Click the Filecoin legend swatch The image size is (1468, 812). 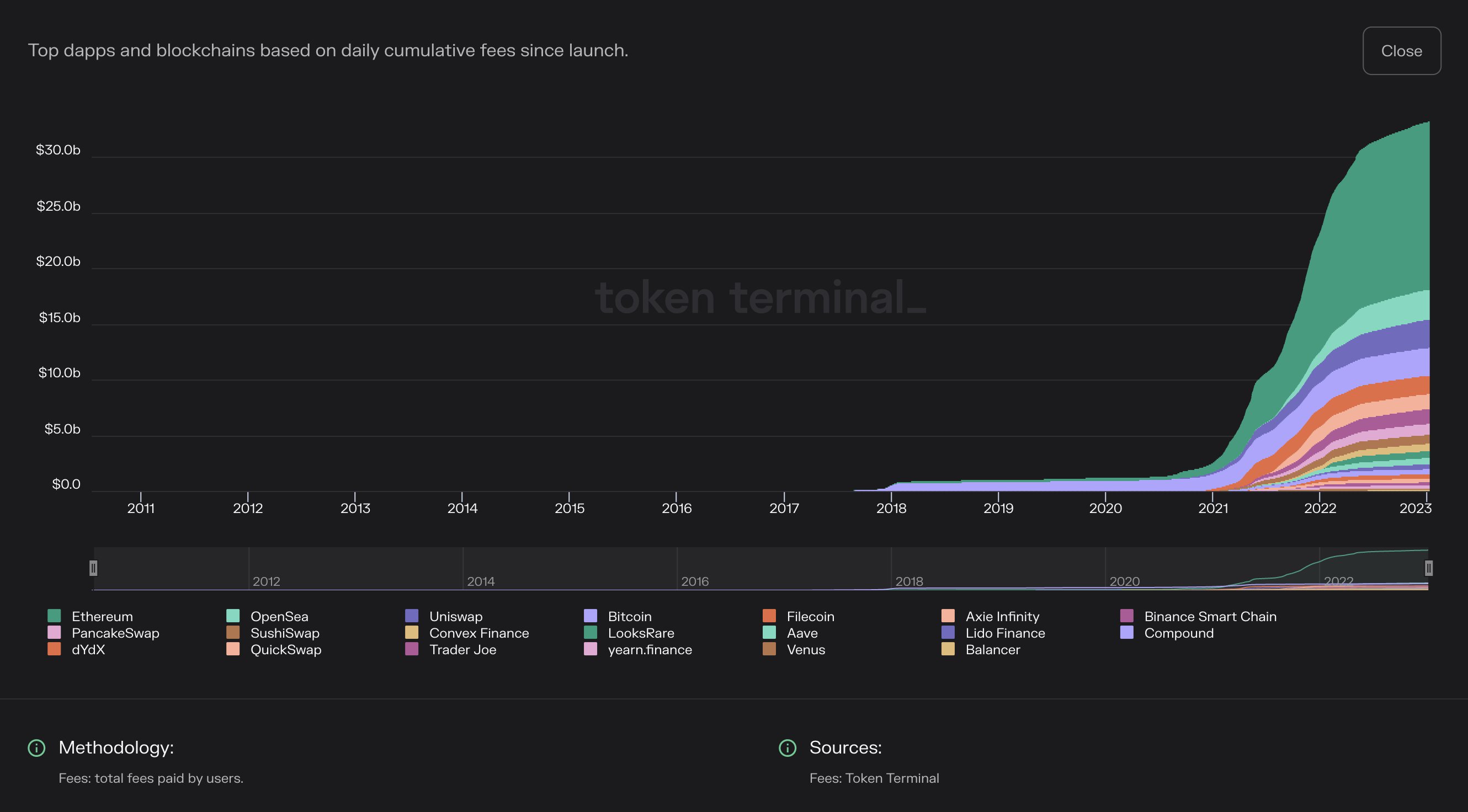click(769, 616)
